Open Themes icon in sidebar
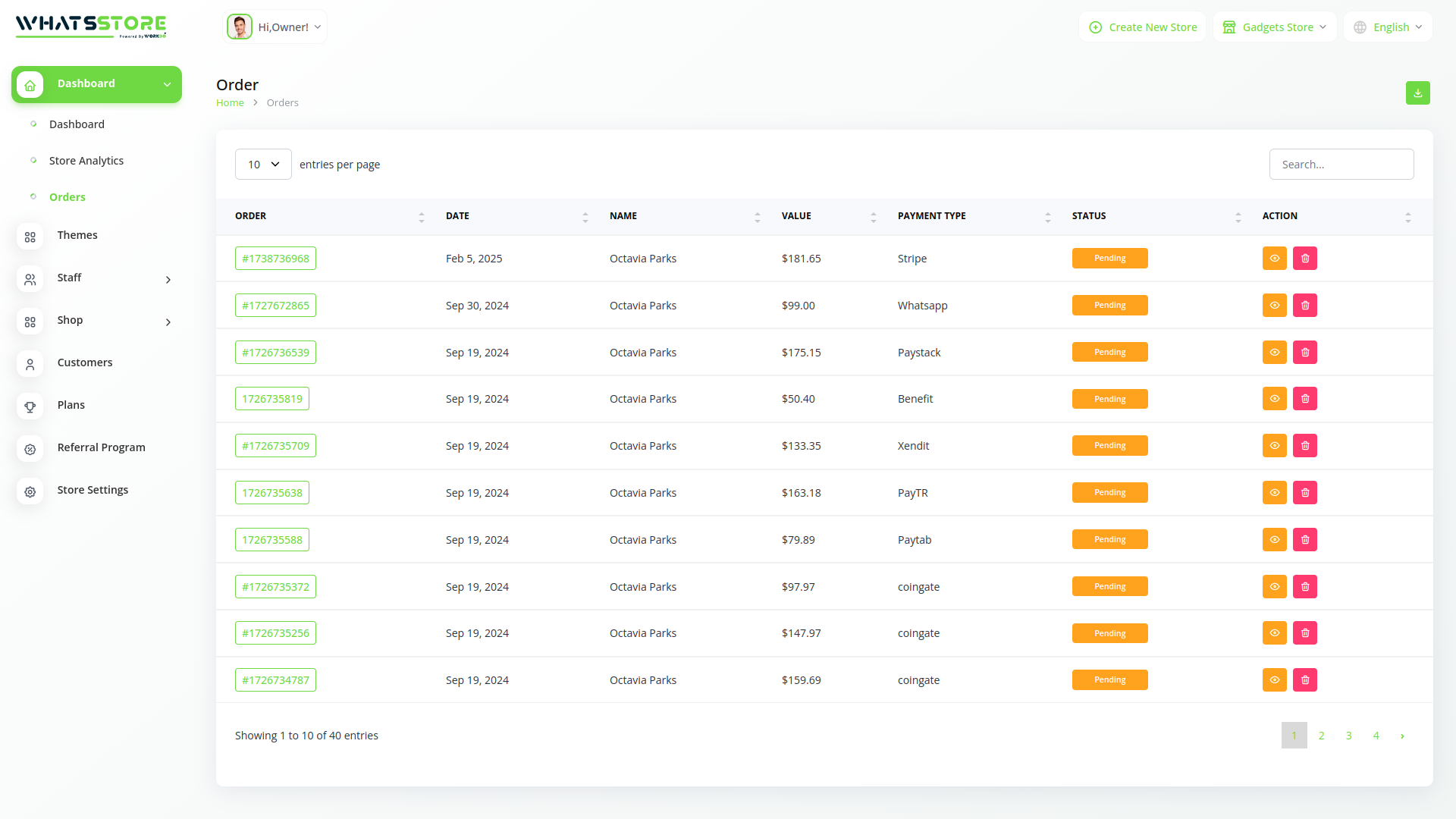This screenshot has height=819, width=1456. tap(30, 237)
